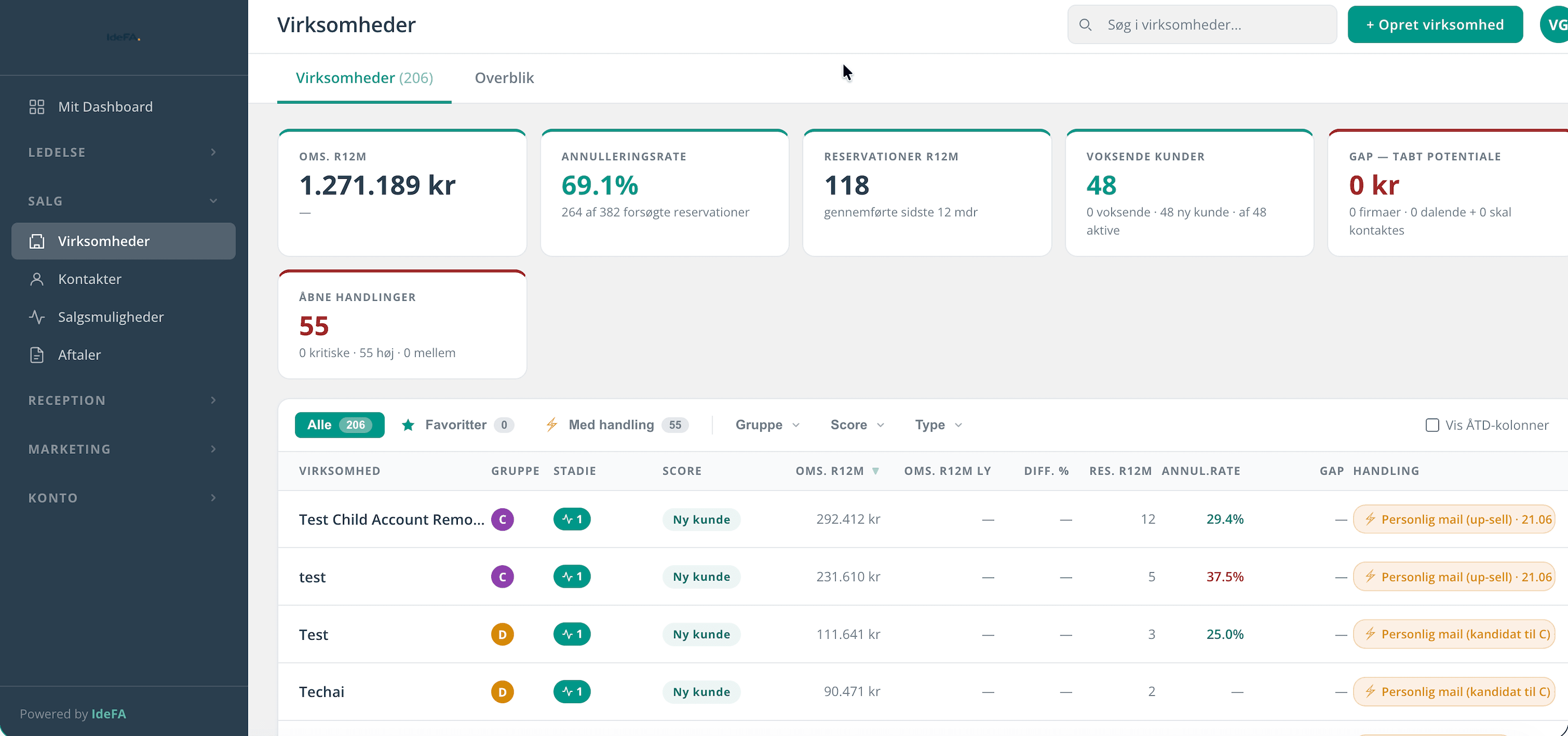Viewport: 1568px width, 736px height.
Task: Open Personlig mail (kandidat til C) for Techai
Action: pos(1454,691)
